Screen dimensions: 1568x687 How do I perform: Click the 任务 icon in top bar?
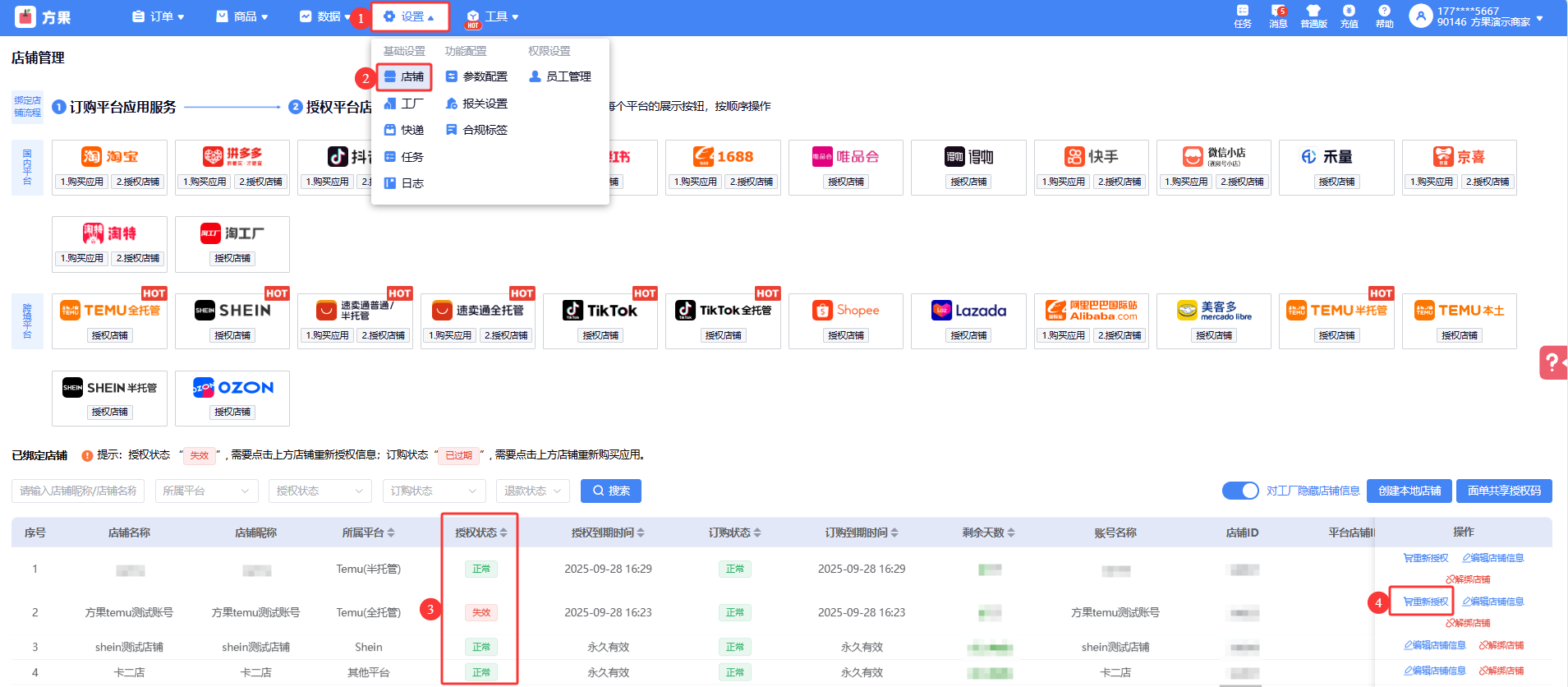point(1242,12)
